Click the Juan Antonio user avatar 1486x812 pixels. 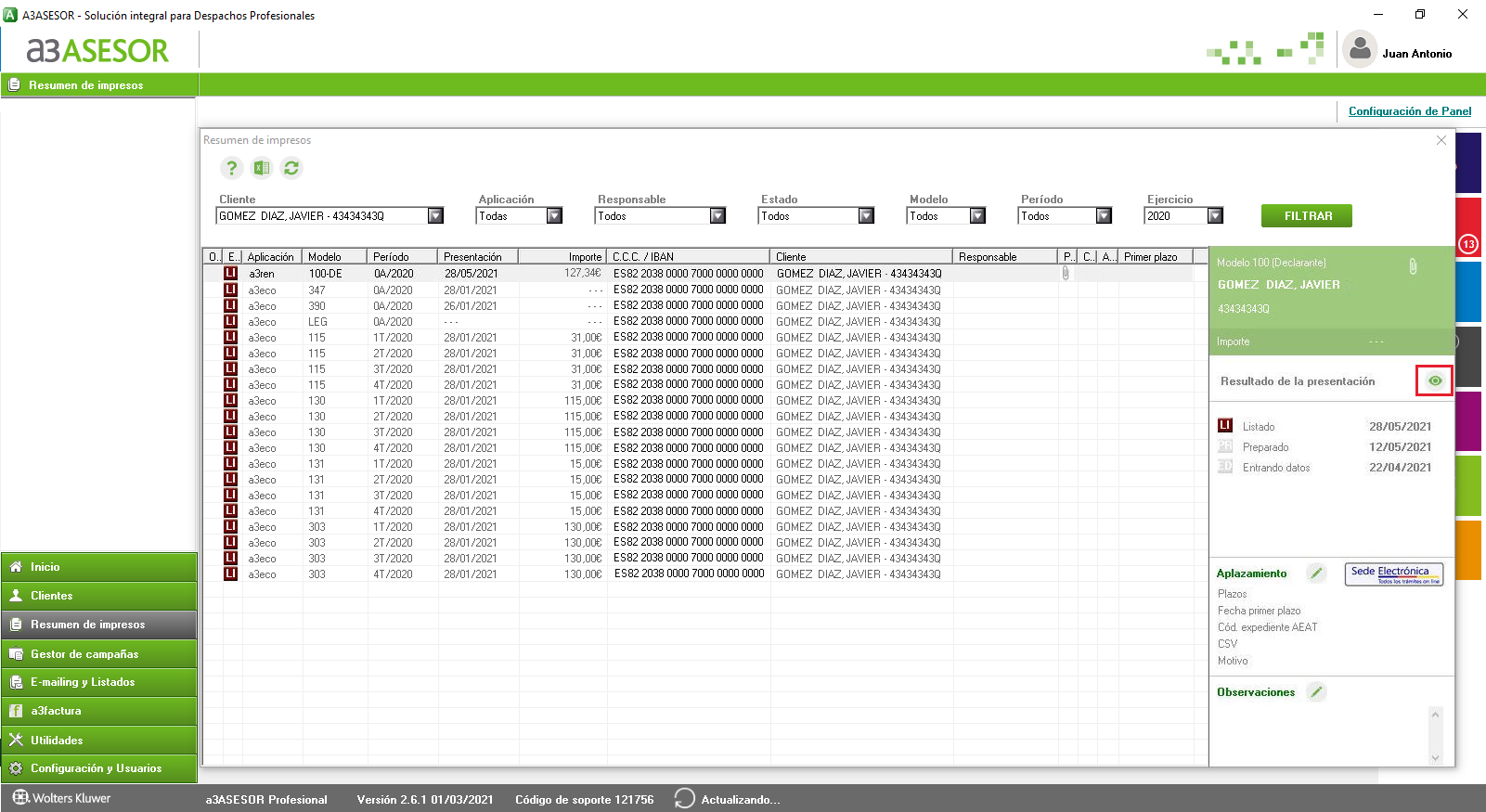tap(1360, 49)
